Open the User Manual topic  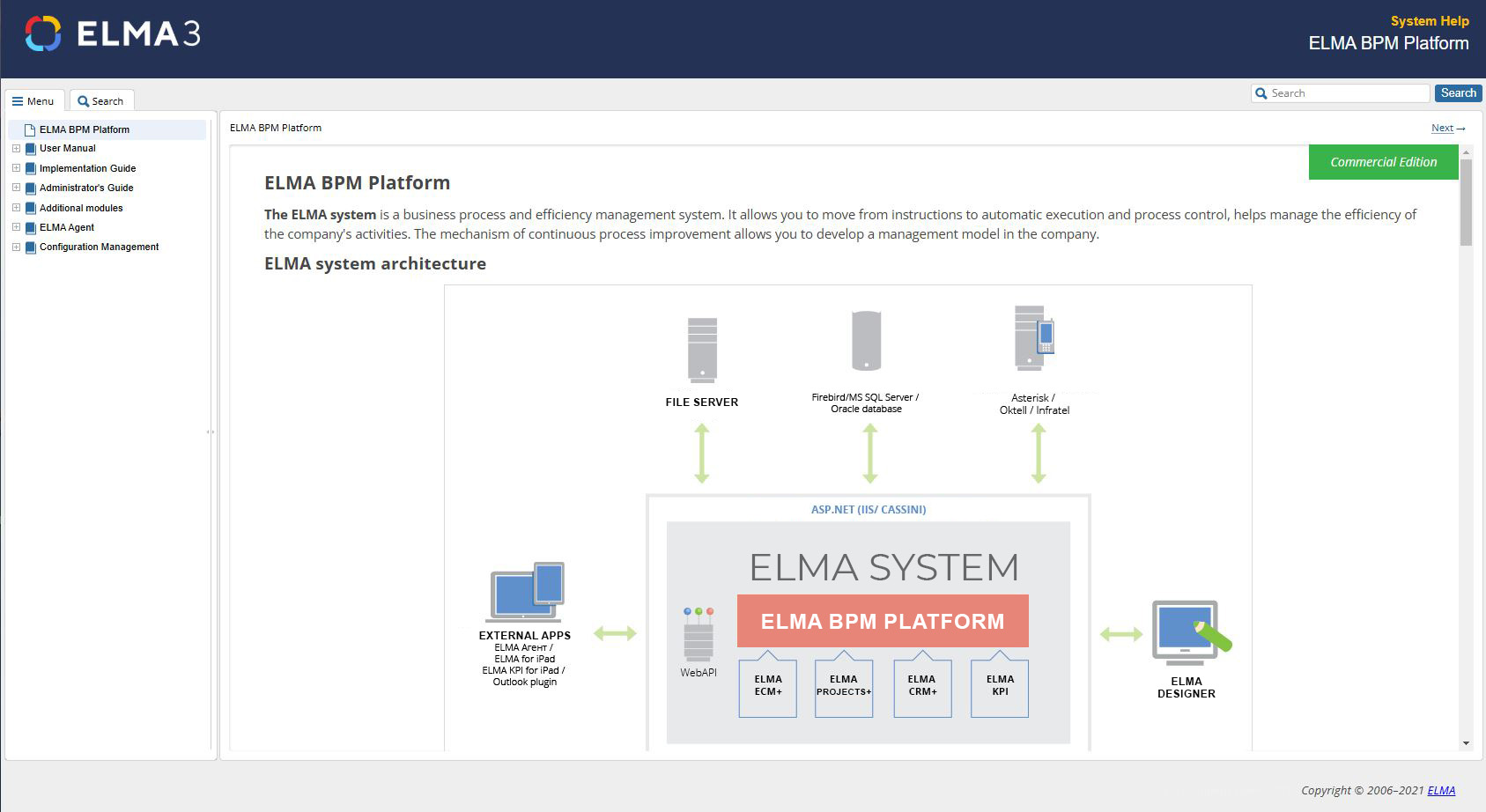tap(68, 148)
